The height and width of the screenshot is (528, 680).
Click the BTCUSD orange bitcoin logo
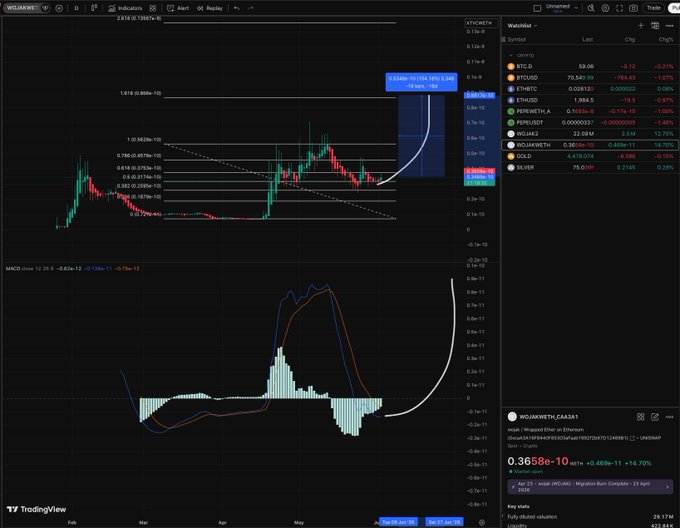pyautogui.click(x=511, y=78)
